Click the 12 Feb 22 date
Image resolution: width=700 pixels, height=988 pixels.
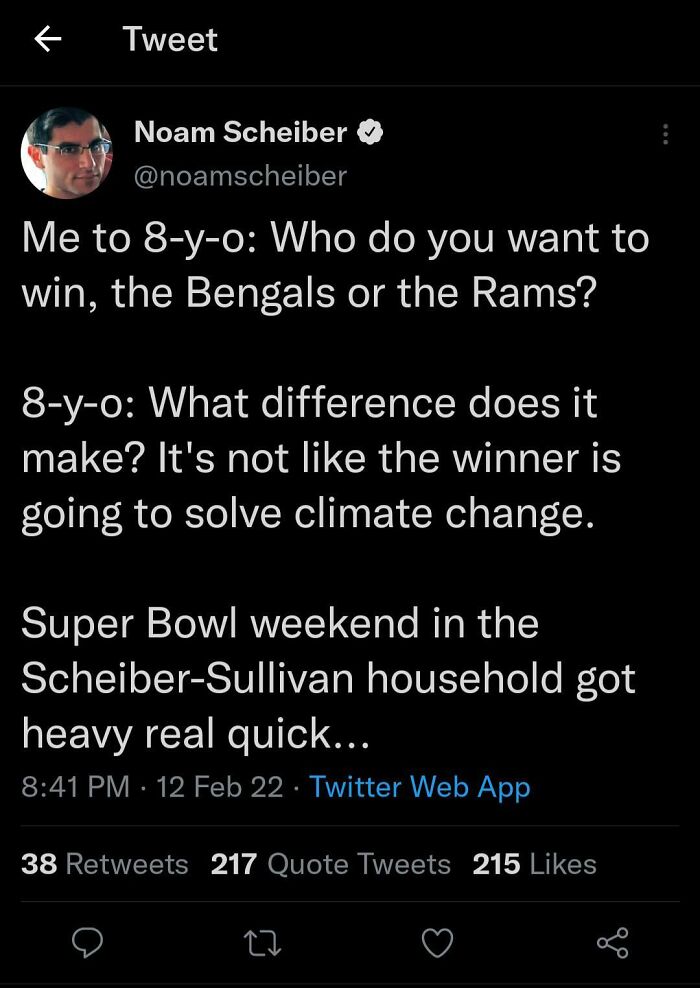pos(220,786)
